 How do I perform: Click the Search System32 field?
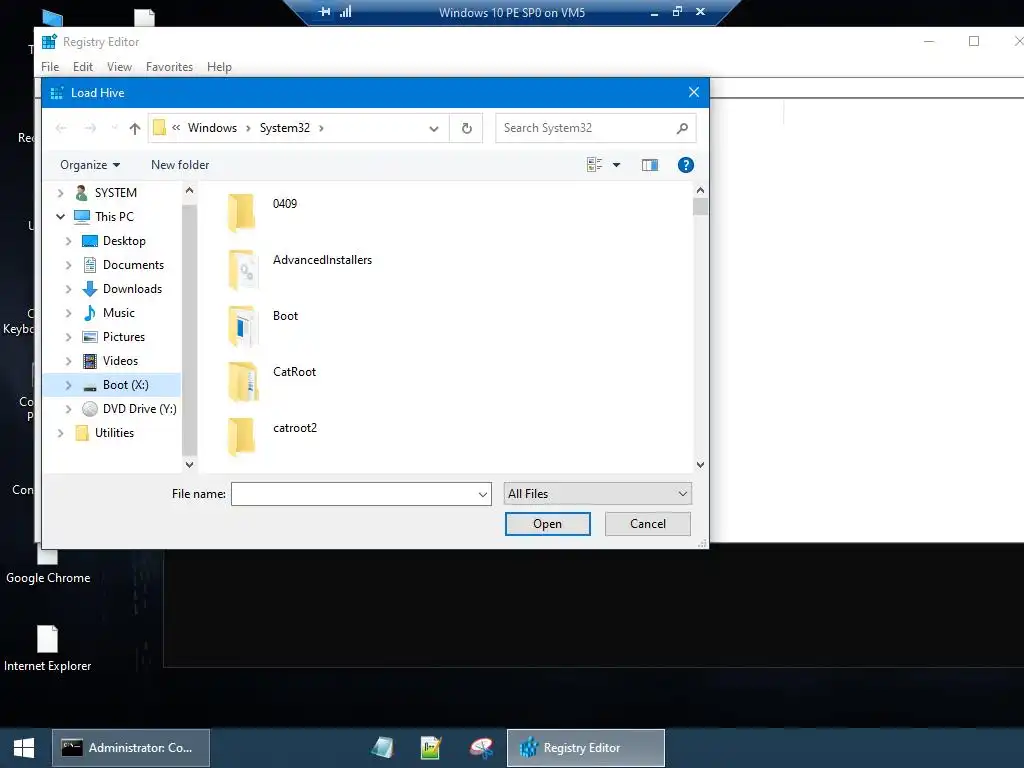pyautogui.click(x=595, y=128)
